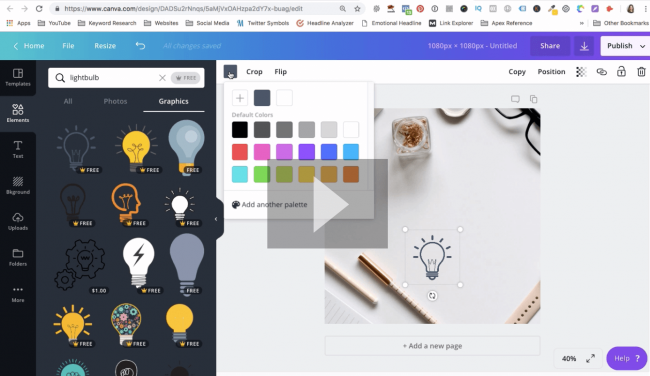This screenshot has width=650, height=376.
Task: Click the Copy button
Action: (517, 72)
